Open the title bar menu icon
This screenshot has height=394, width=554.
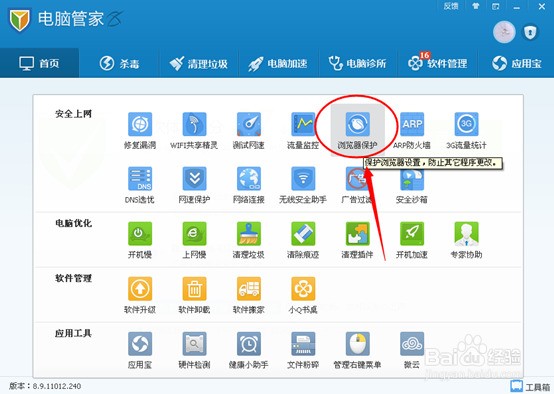(496, 6)
